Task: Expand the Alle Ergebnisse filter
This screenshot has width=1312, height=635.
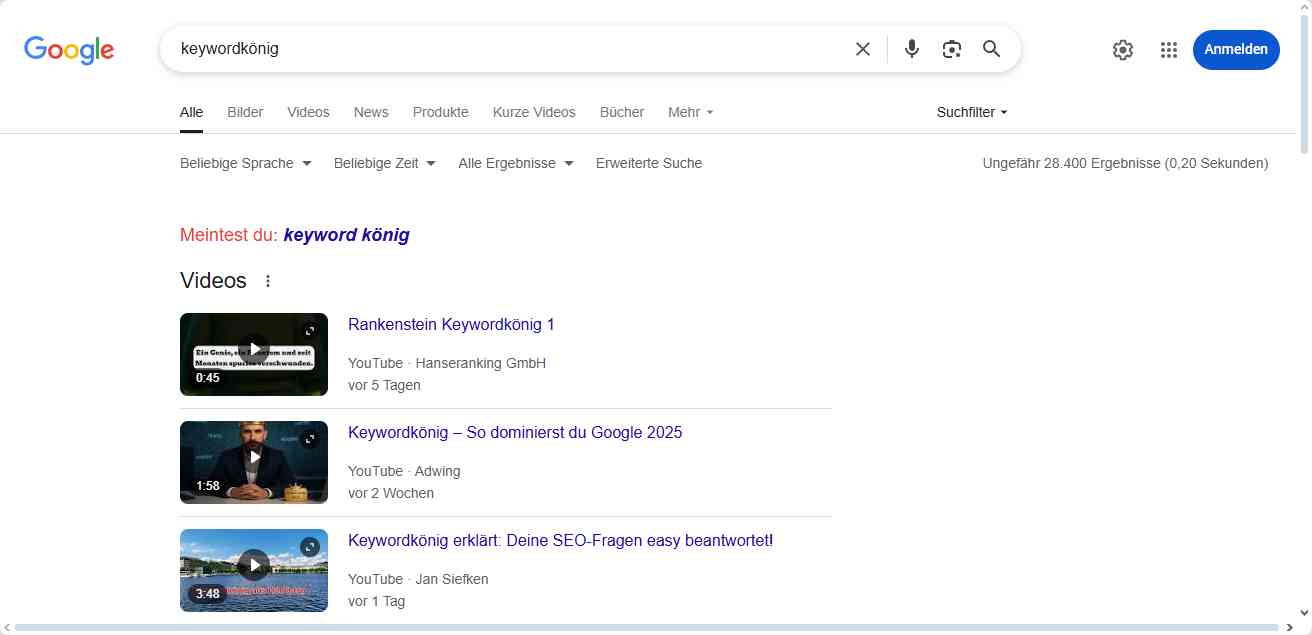Action: coord(516,163)
